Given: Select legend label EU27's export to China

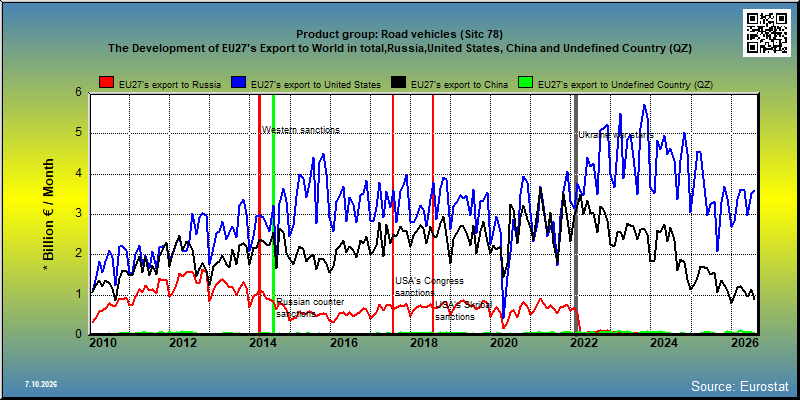Looking at the screenshot, I should tap(459, 85).
